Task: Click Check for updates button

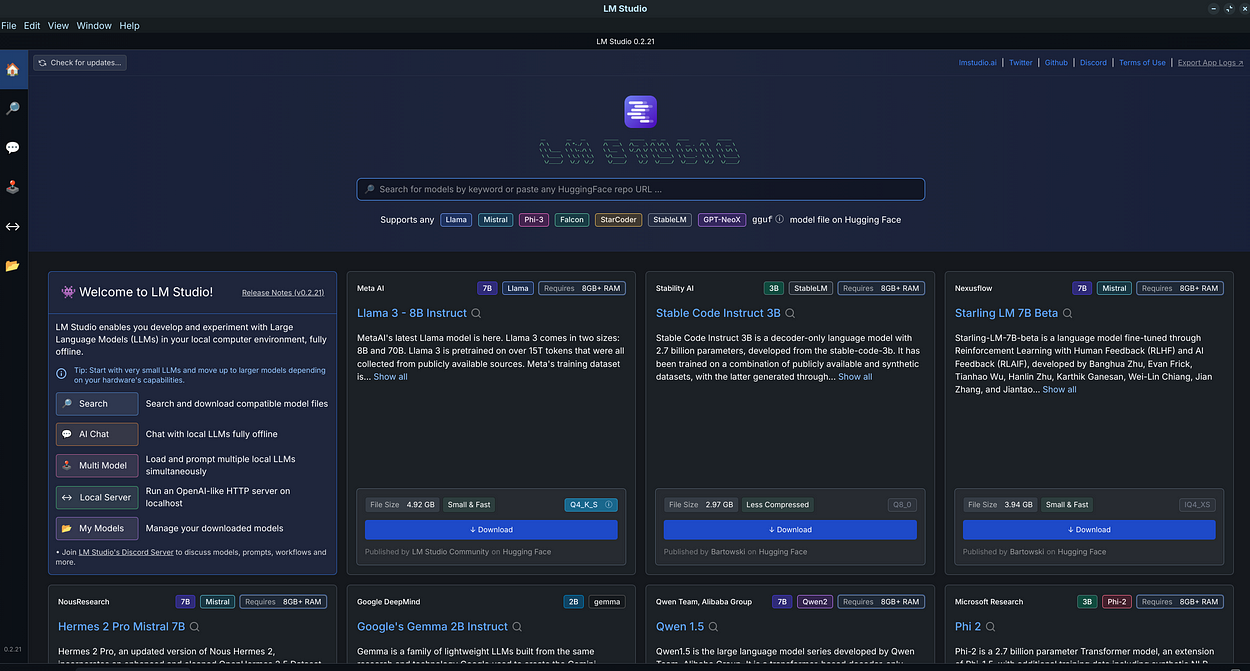Action: [80, 63]
